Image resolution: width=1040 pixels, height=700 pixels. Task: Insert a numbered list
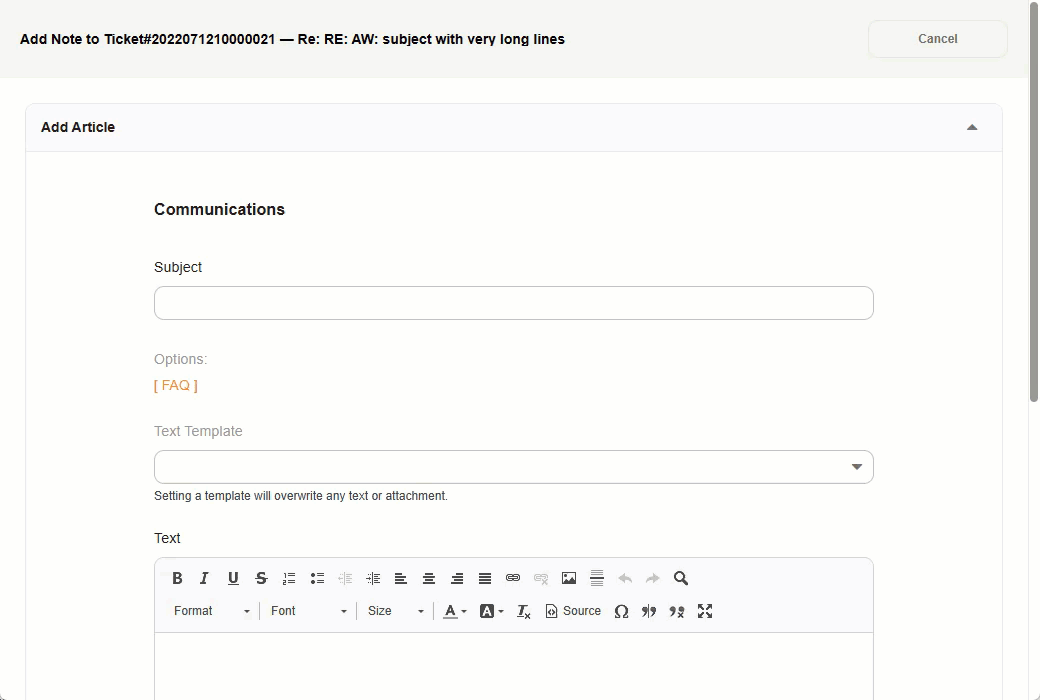[x=289, y=578]
